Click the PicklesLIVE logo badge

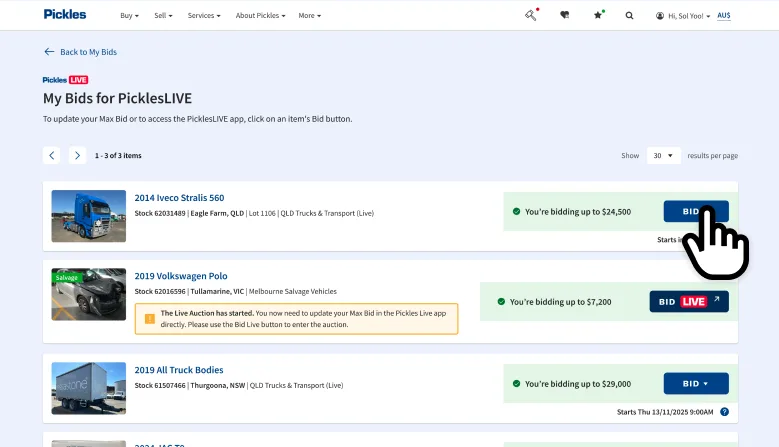tap(65, 80)
